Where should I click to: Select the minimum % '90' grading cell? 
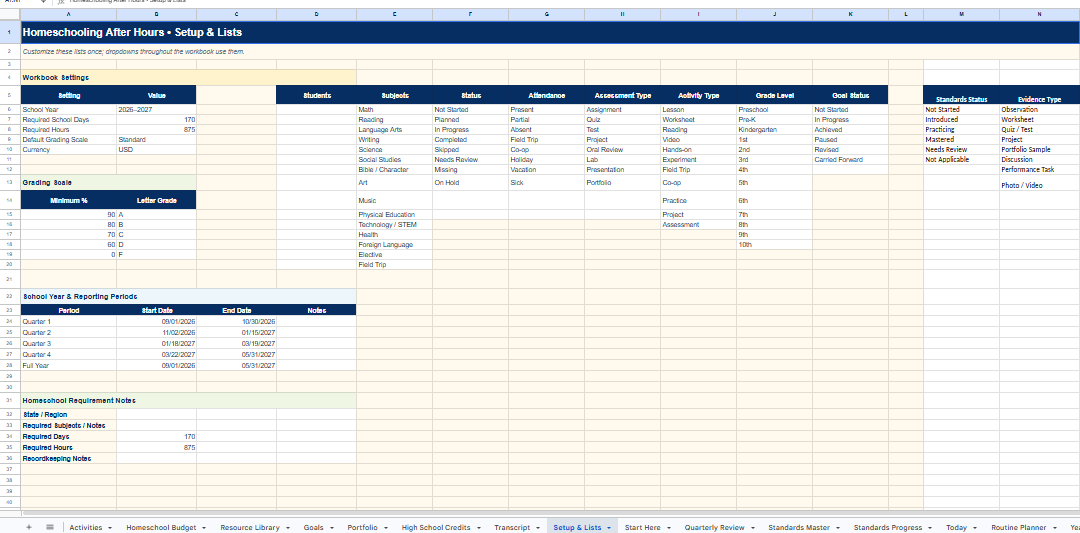[x=69, y=215]
